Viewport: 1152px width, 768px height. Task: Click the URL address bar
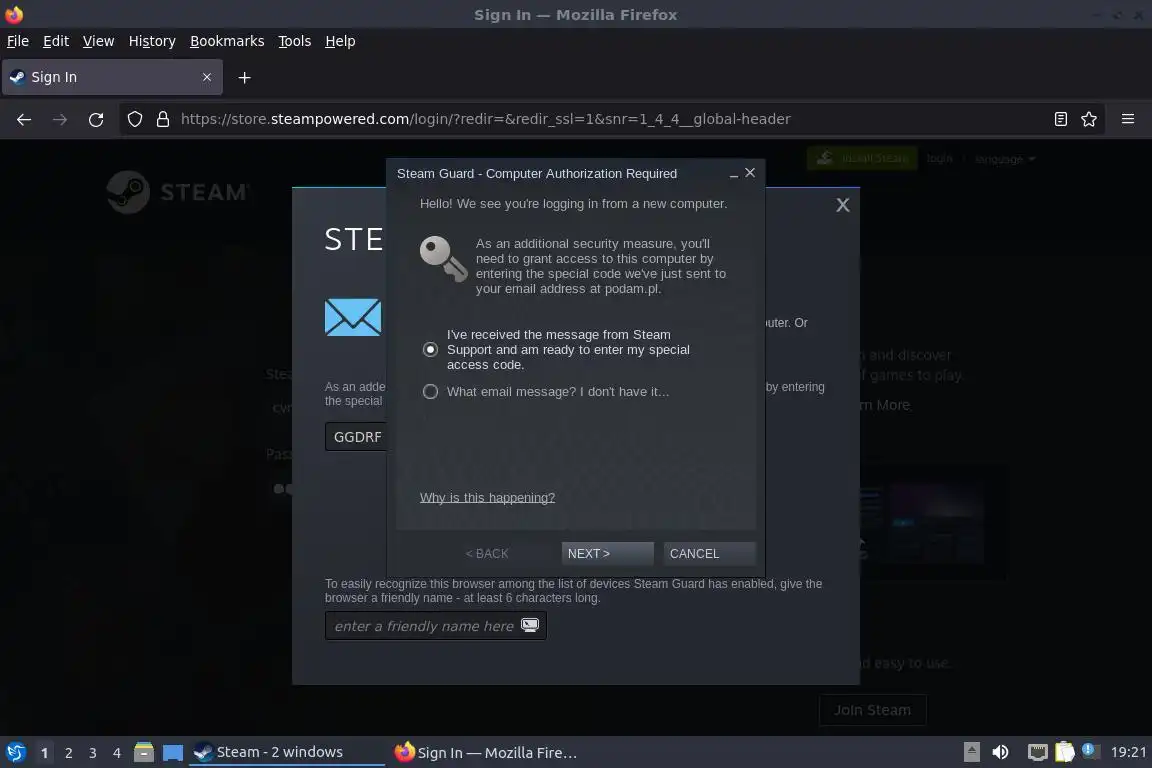610,119
